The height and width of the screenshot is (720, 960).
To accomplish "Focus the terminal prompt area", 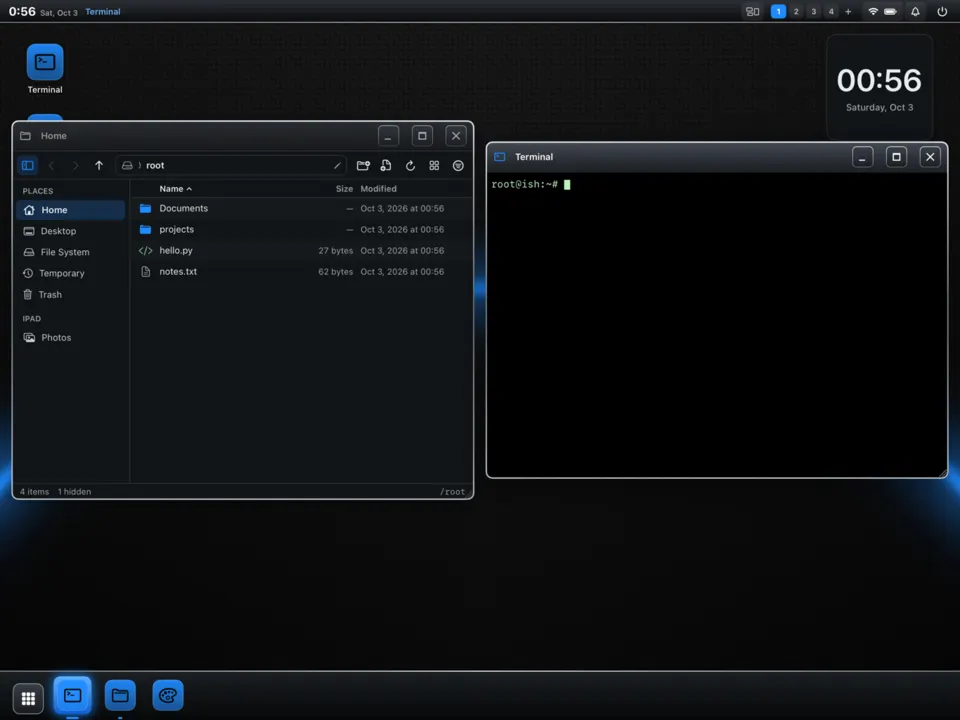I will pos(716,324).
